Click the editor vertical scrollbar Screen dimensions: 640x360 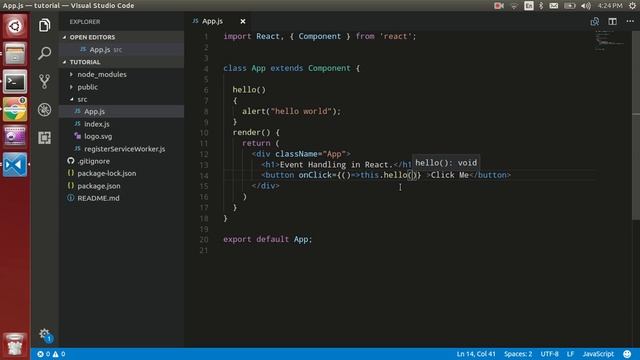coord(636,125)
